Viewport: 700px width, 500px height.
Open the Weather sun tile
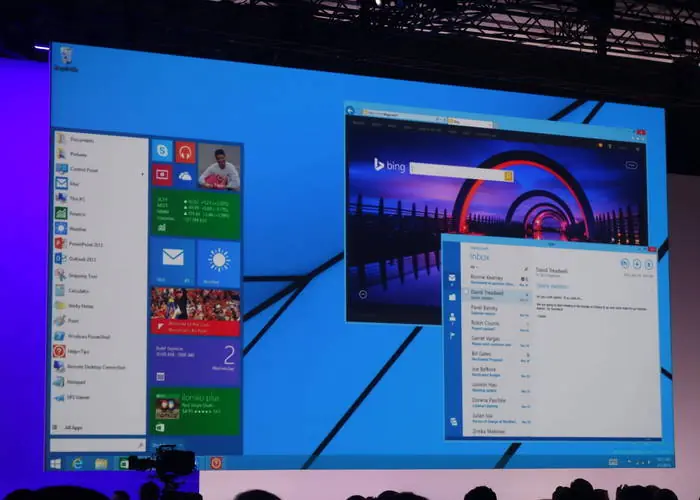(219, 264)
